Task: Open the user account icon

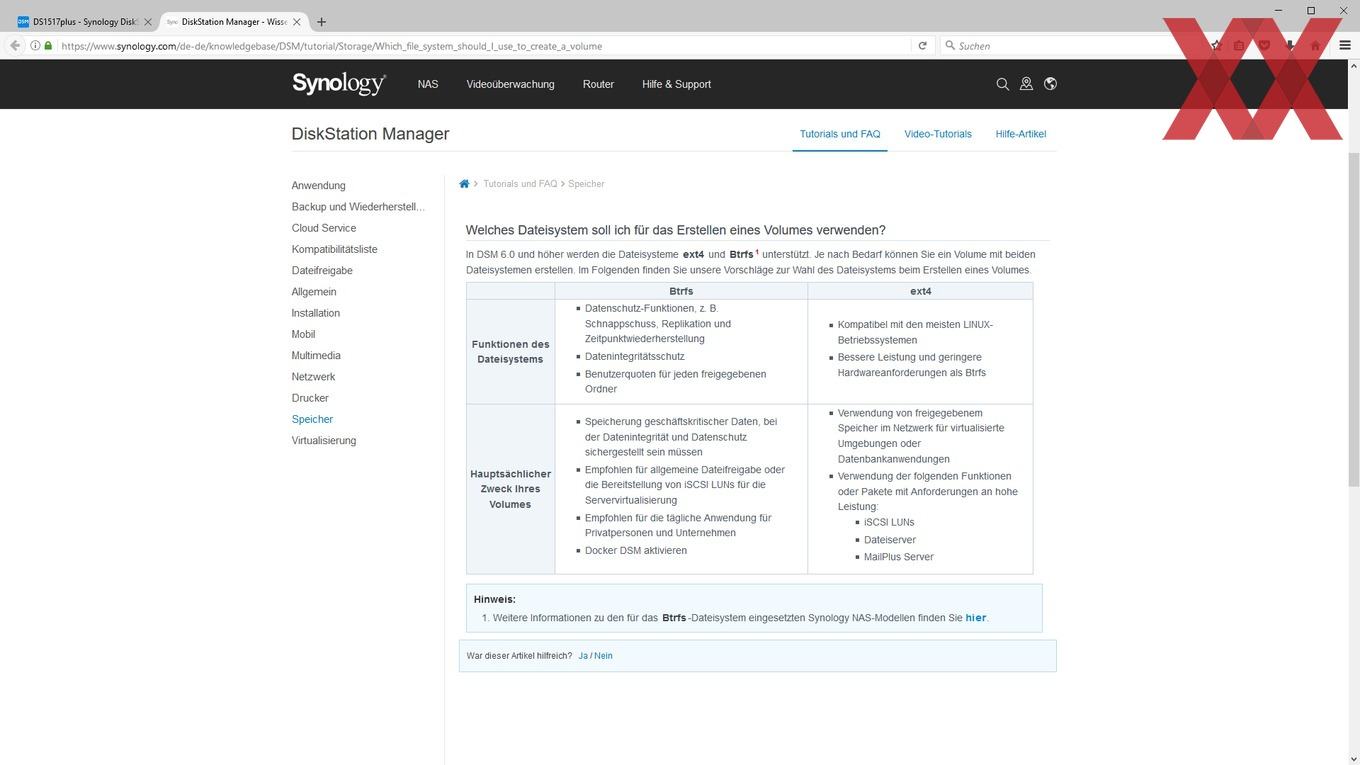Action: click(x=1026, y=84)
